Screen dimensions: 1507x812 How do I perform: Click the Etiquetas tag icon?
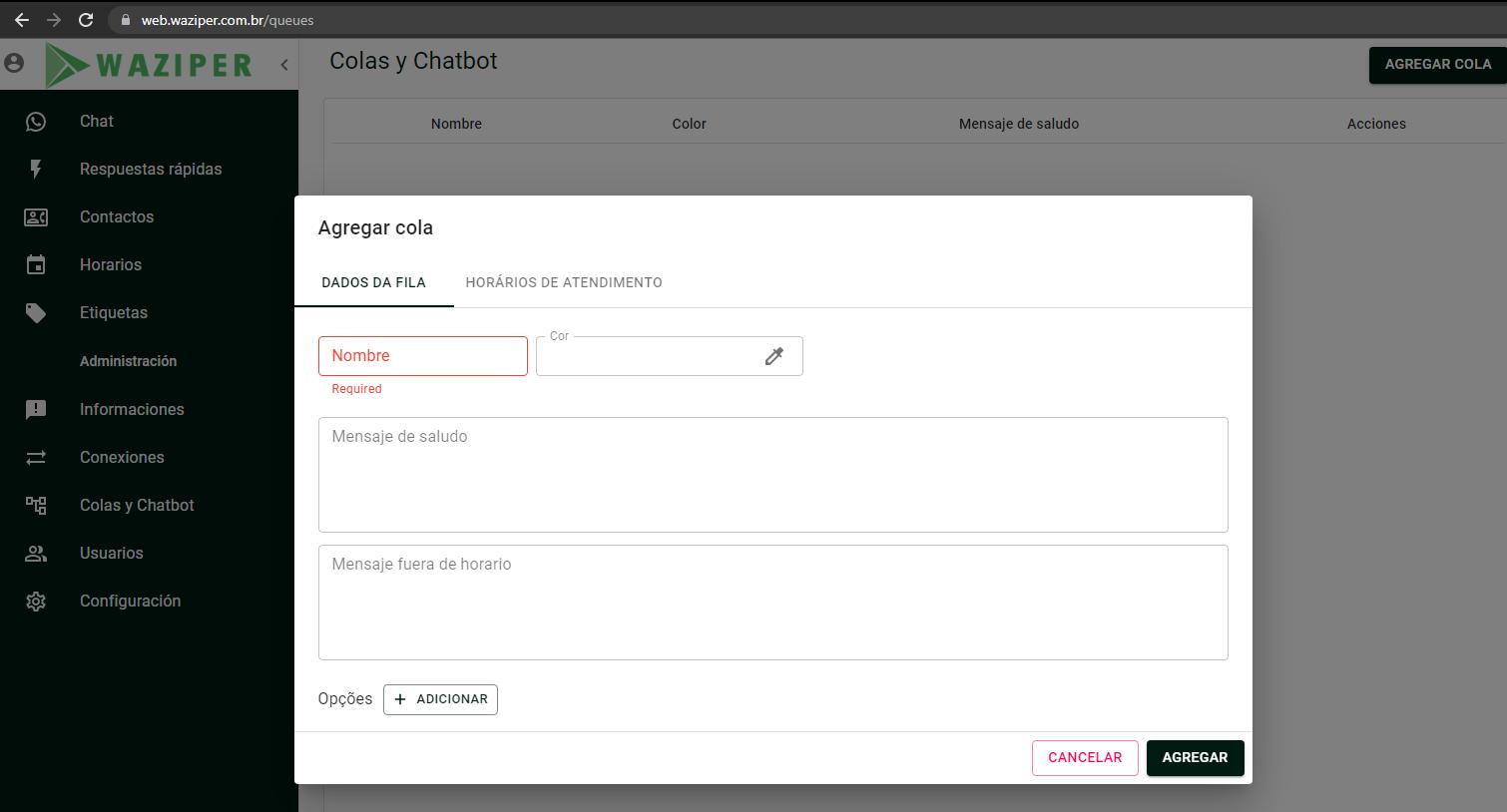click(x=36, y=313)
